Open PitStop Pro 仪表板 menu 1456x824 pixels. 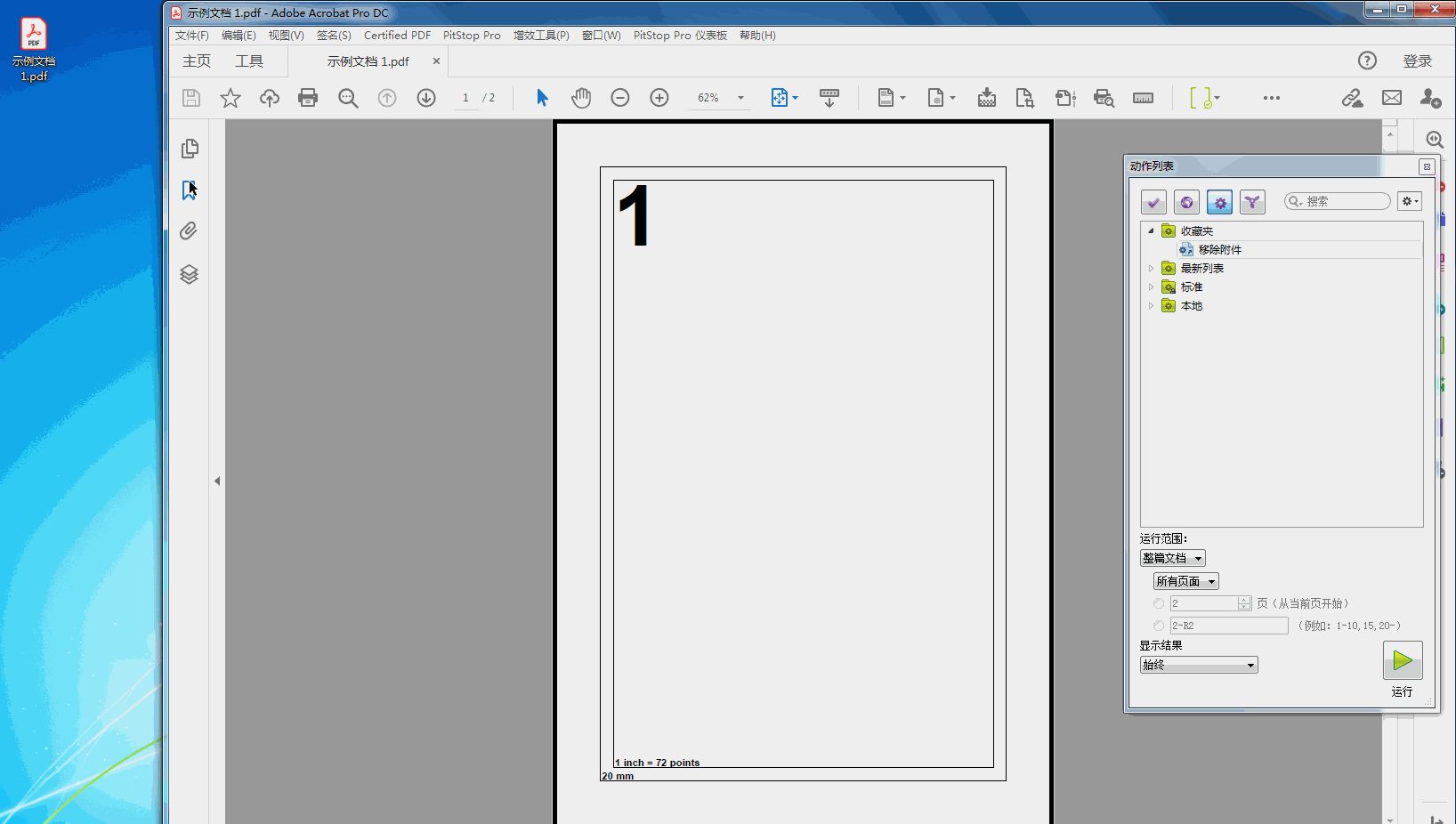[680, 36]
